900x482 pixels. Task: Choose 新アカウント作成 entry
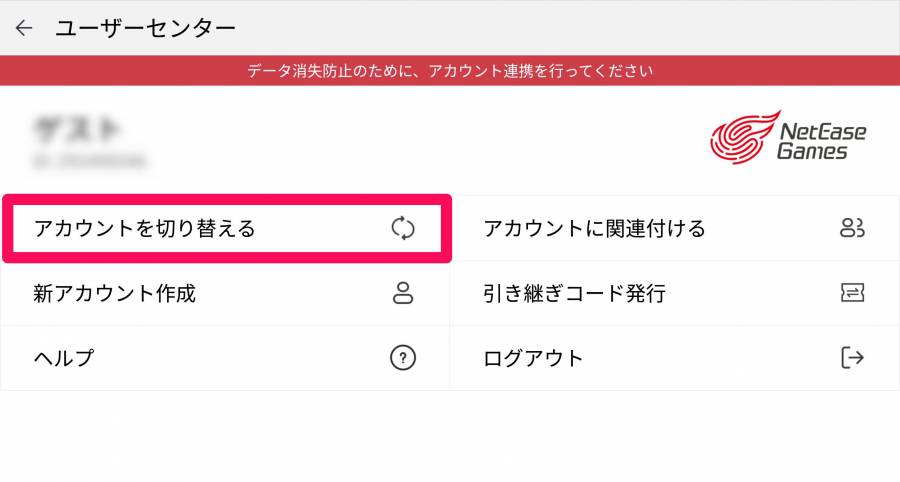[225, 293]
